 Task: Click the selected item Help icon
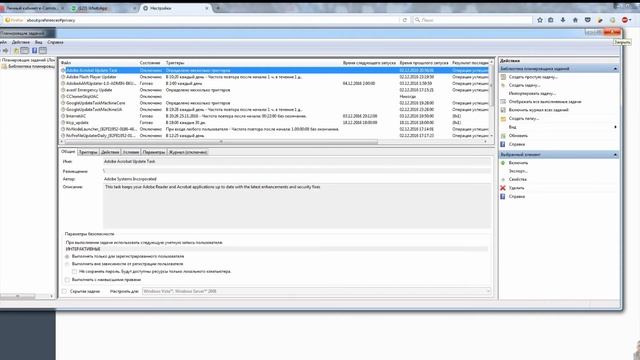click(503, 196)
